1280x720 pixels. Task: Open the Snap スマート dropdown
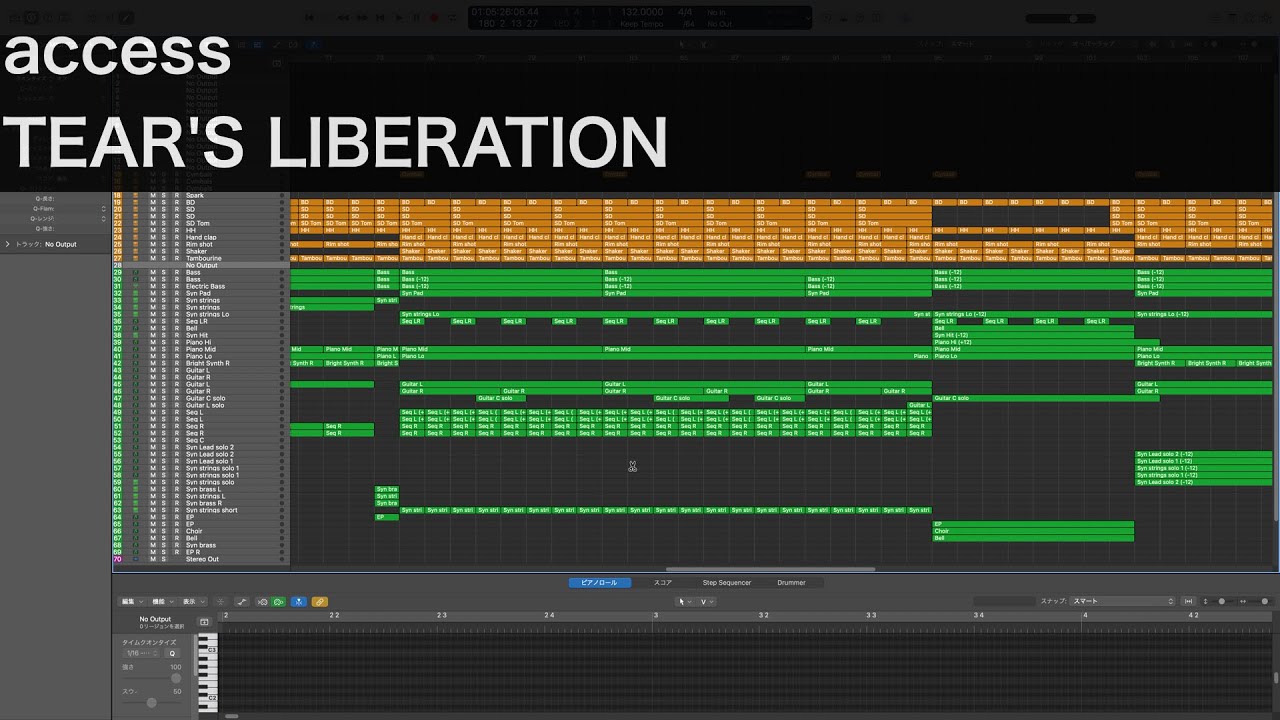pyautogui.click(x=1123, y=601)
